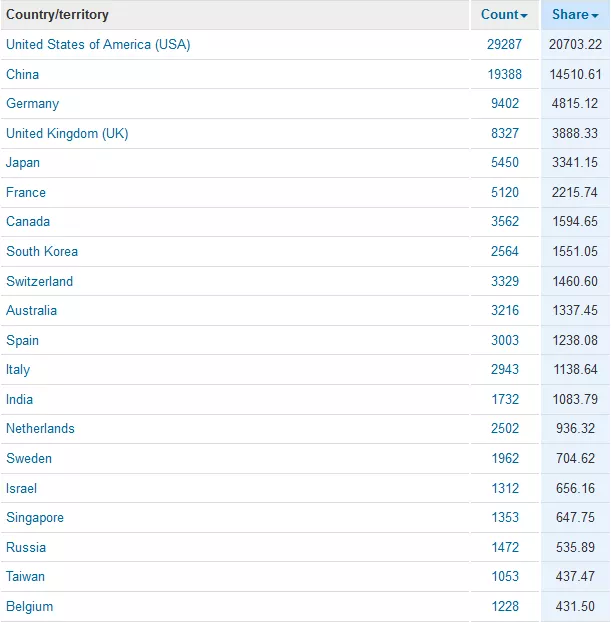611x622 pixels.
Task: Select the Netherlands link
Action: 41,428
